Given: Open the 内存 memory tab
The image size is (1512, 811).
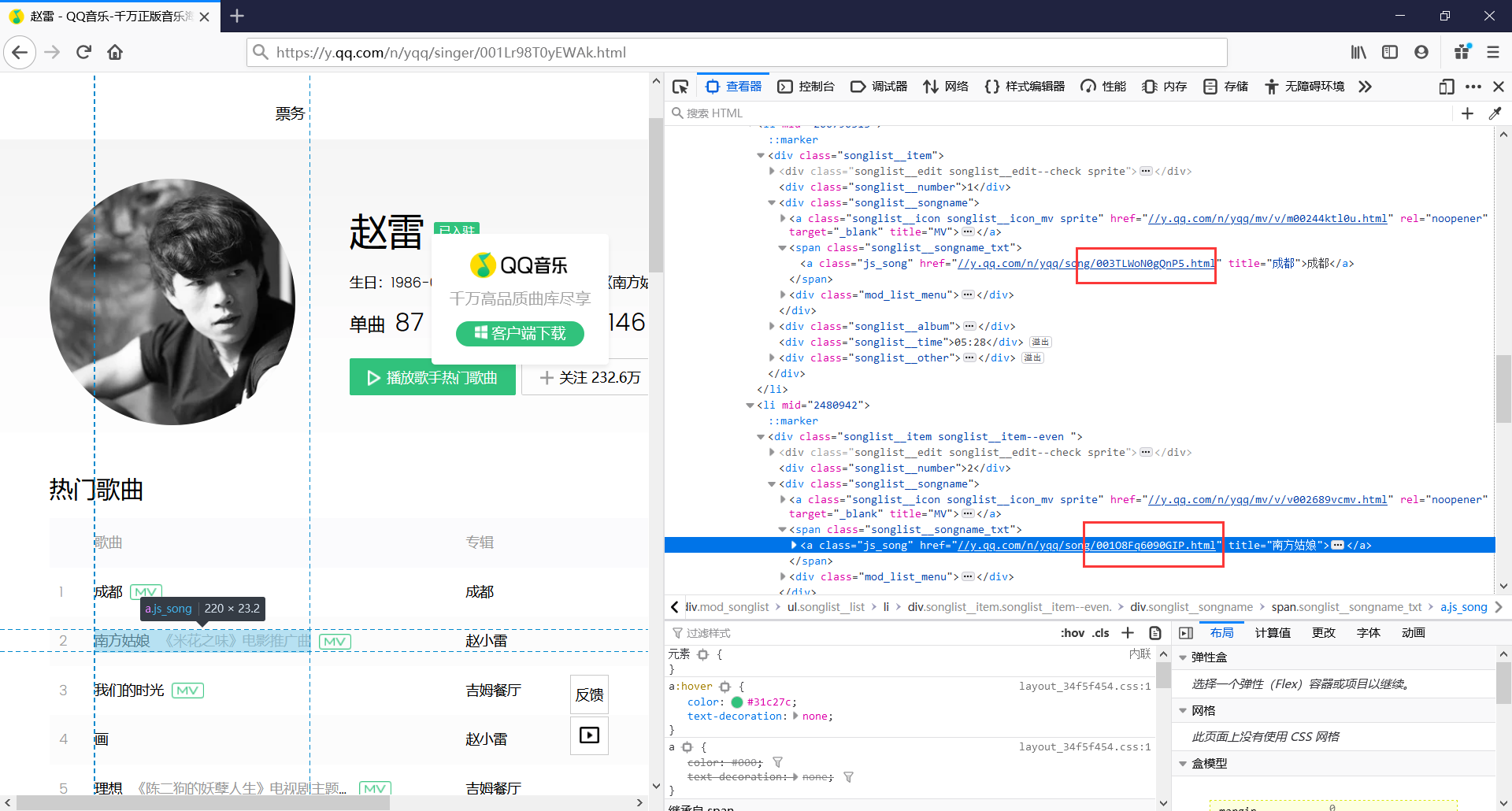Looking at the screenshot, I should point(1164,87).
